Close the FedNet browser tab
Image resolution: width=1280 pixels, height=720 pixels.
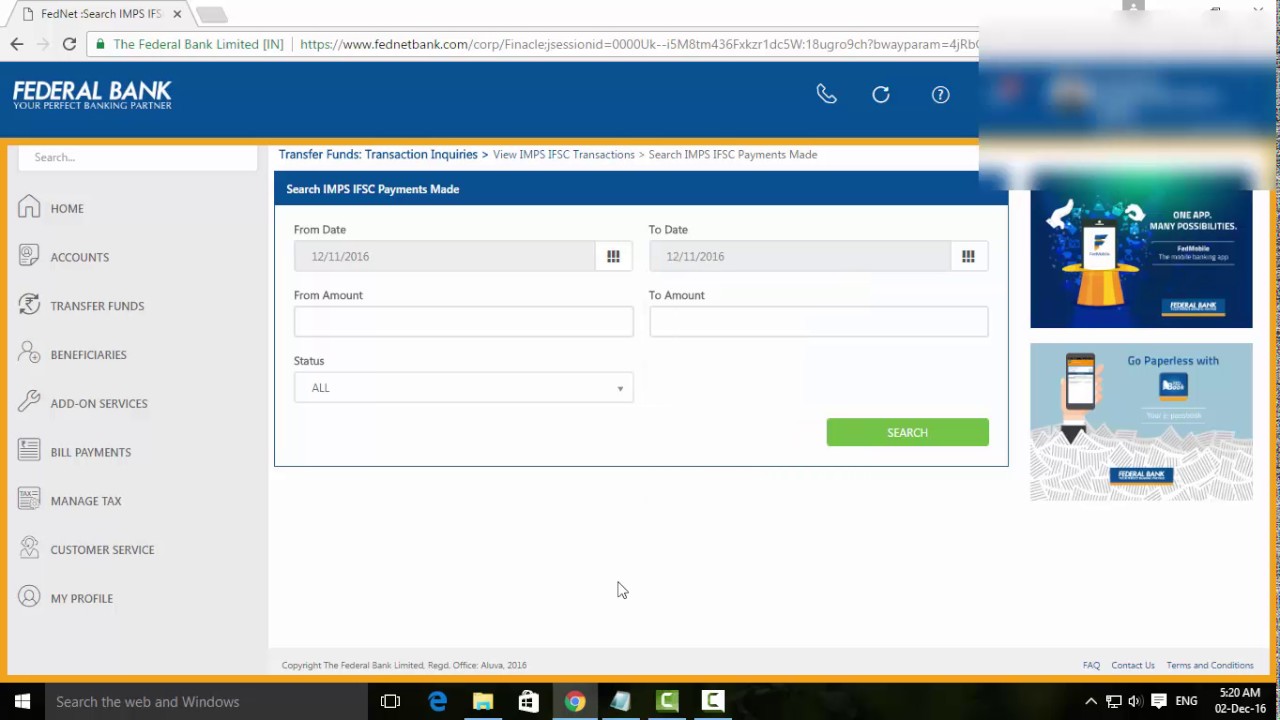(177, 14)
